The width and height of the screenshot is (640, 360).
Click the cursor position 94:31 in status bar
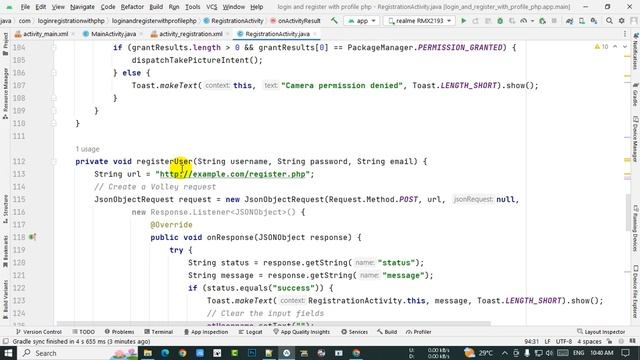click(x=532, y=342)
